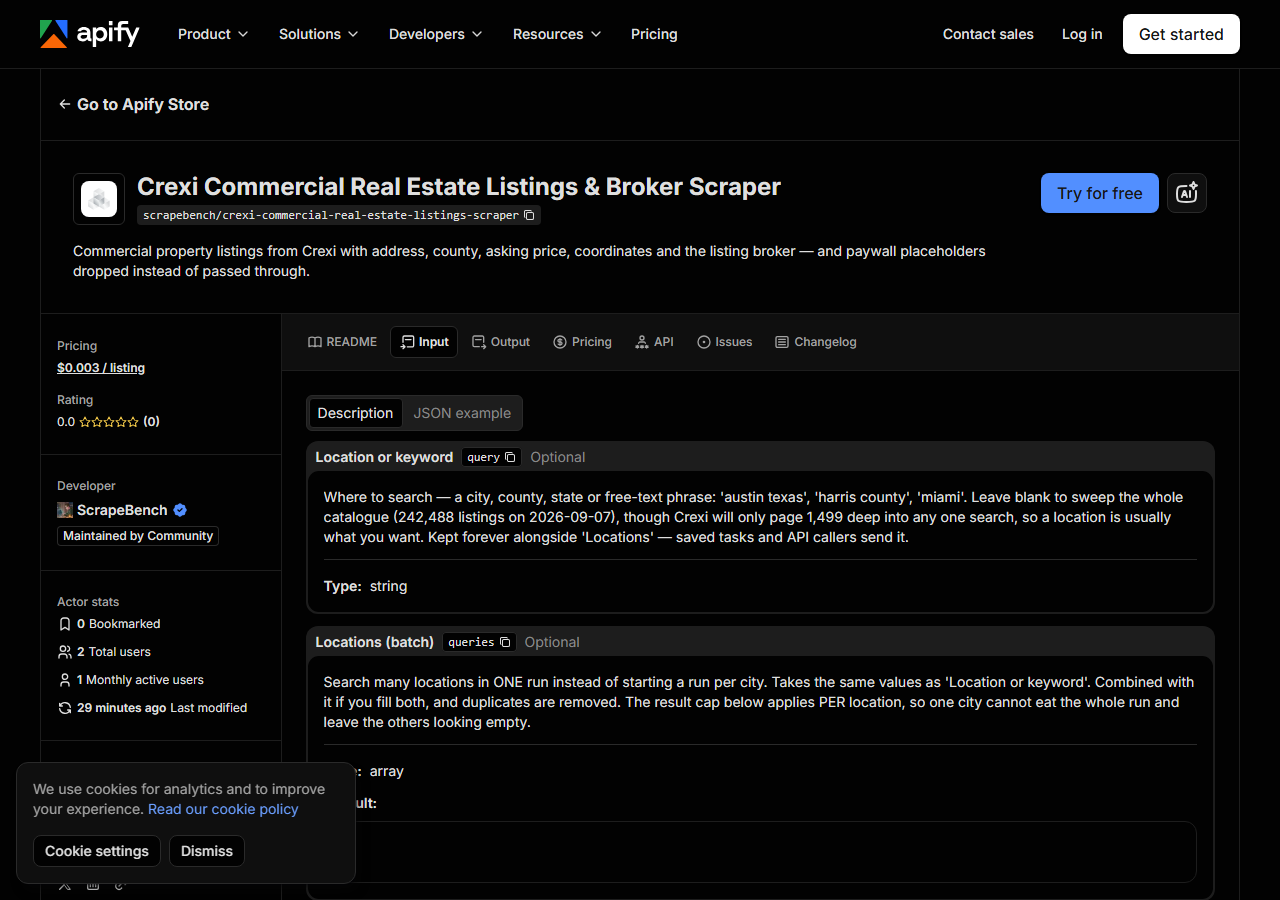Click the $0.003 / listing price link
This screenshot has width=1280, height=900.
pos(101,368)
